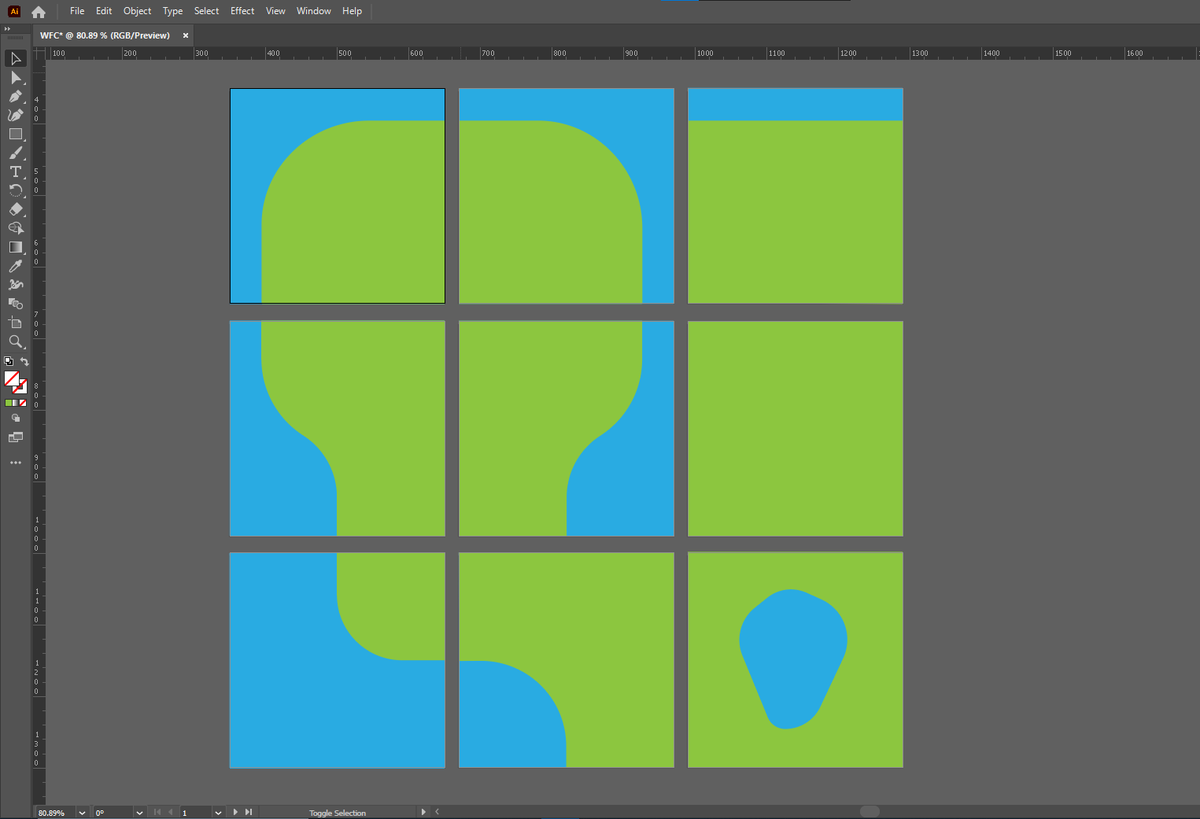Select the Rectangle tool
1200x819 pixels.
click(x=15, y=134)
